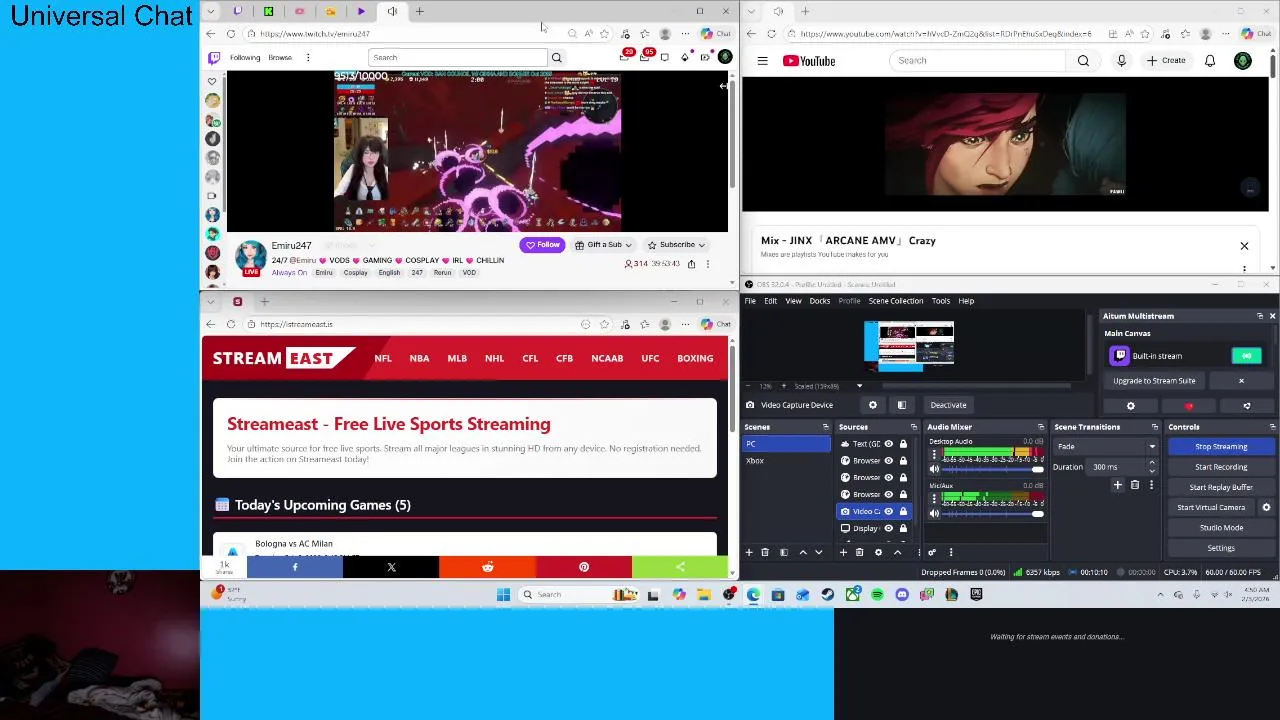Open UFC tab on Streameast
This screenshot has height=720, width=1280.
pyautogui.click(x=650, y=358)
